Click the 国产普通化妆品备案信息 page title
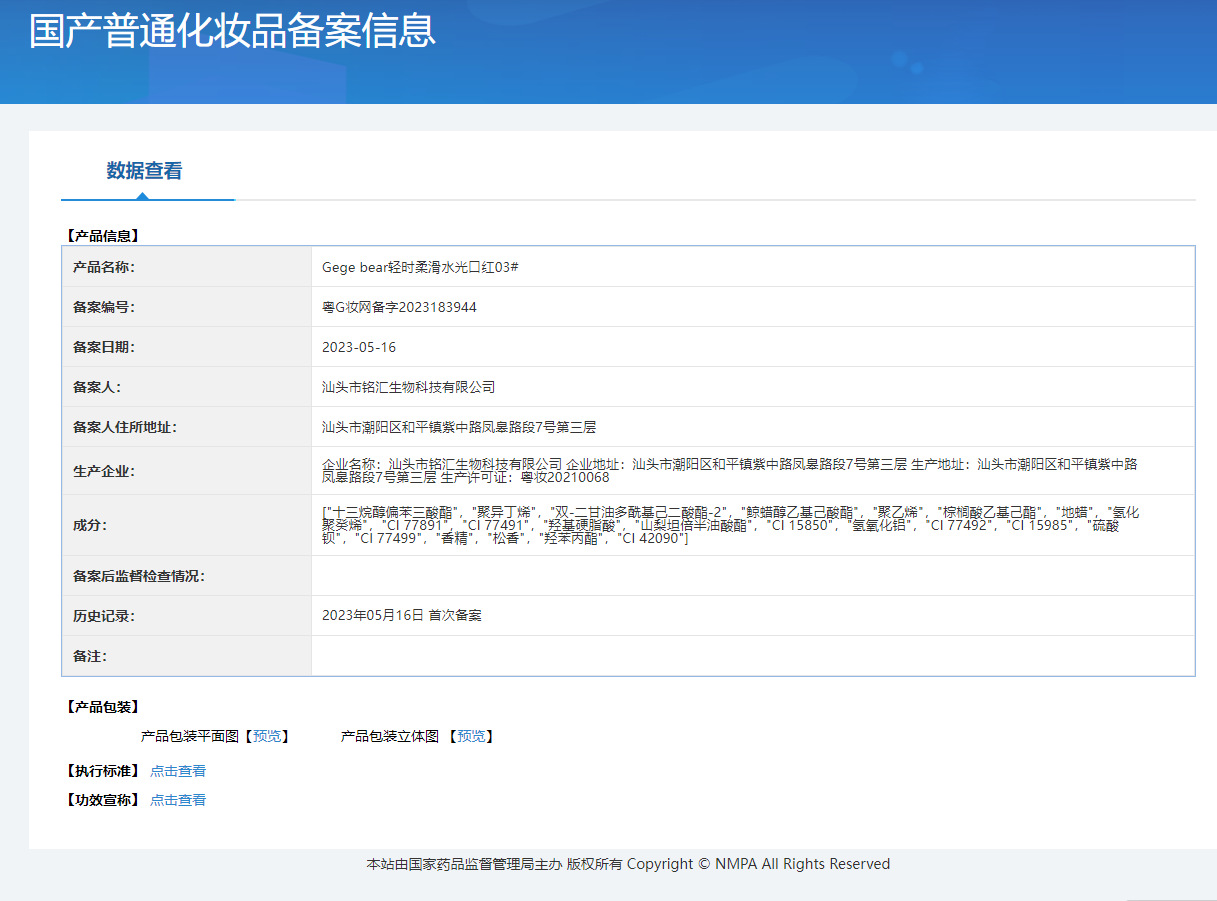 point(232,32)
